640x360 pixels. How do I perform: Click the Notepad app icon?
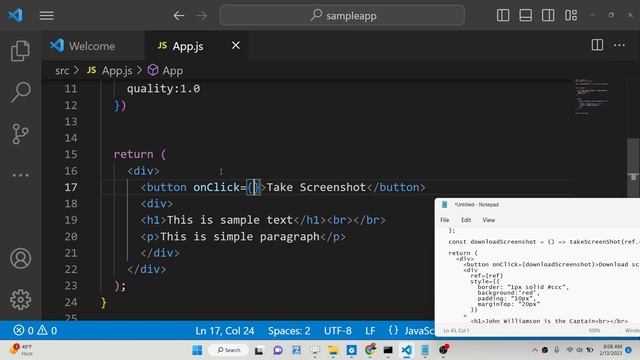(444, 204)
